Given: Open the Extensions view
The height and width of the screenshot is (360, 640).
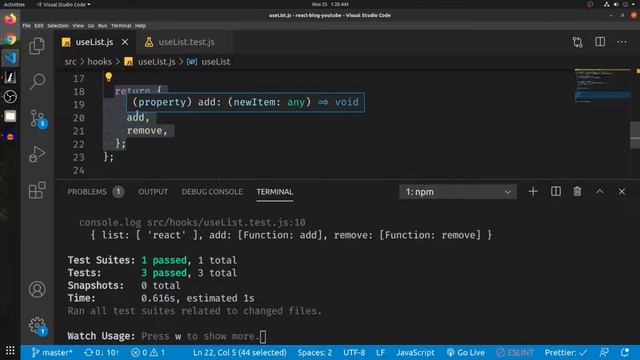Looking at the screenshot, I should pyautogui.click(x=37, y=190).
